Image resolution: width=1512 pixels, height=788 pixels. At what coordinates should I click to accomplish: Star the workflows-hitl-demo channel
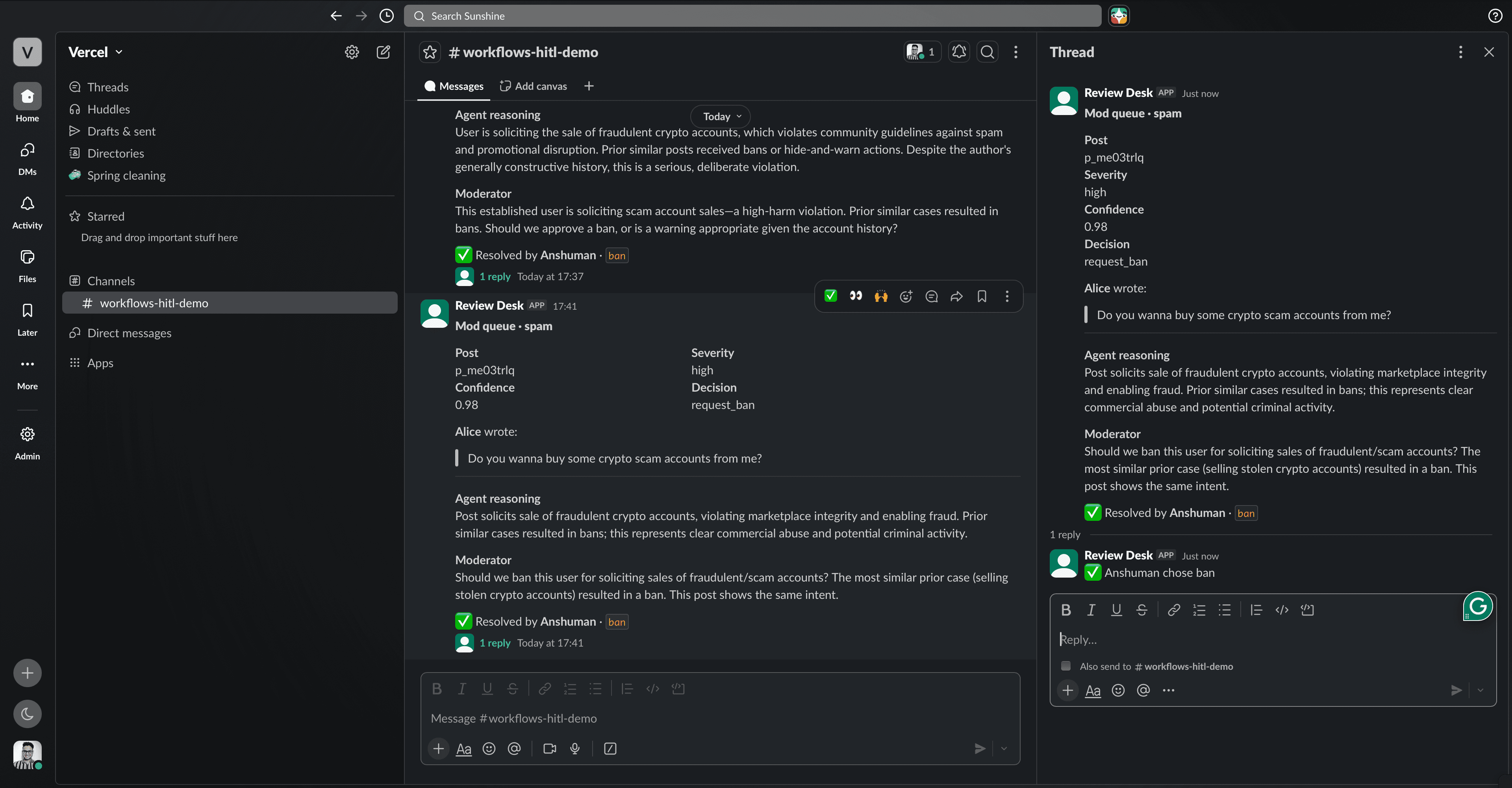pos(430,52)
